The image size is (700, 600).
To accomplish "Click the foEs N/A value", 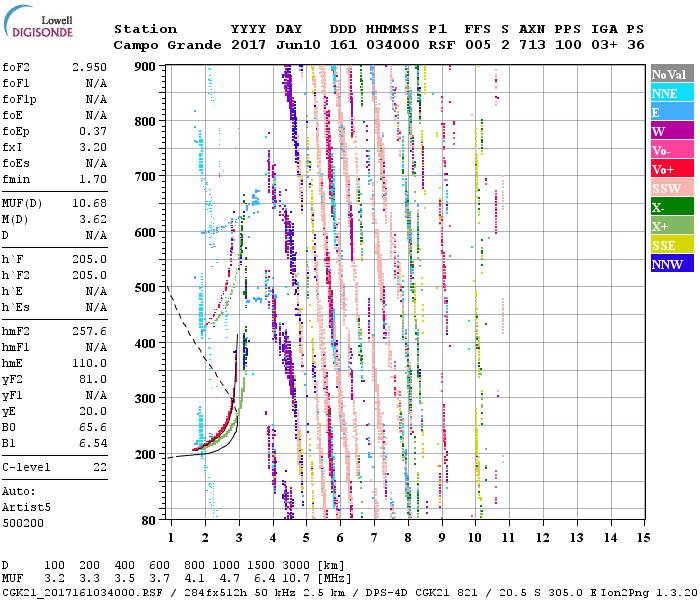I will 96,163.
